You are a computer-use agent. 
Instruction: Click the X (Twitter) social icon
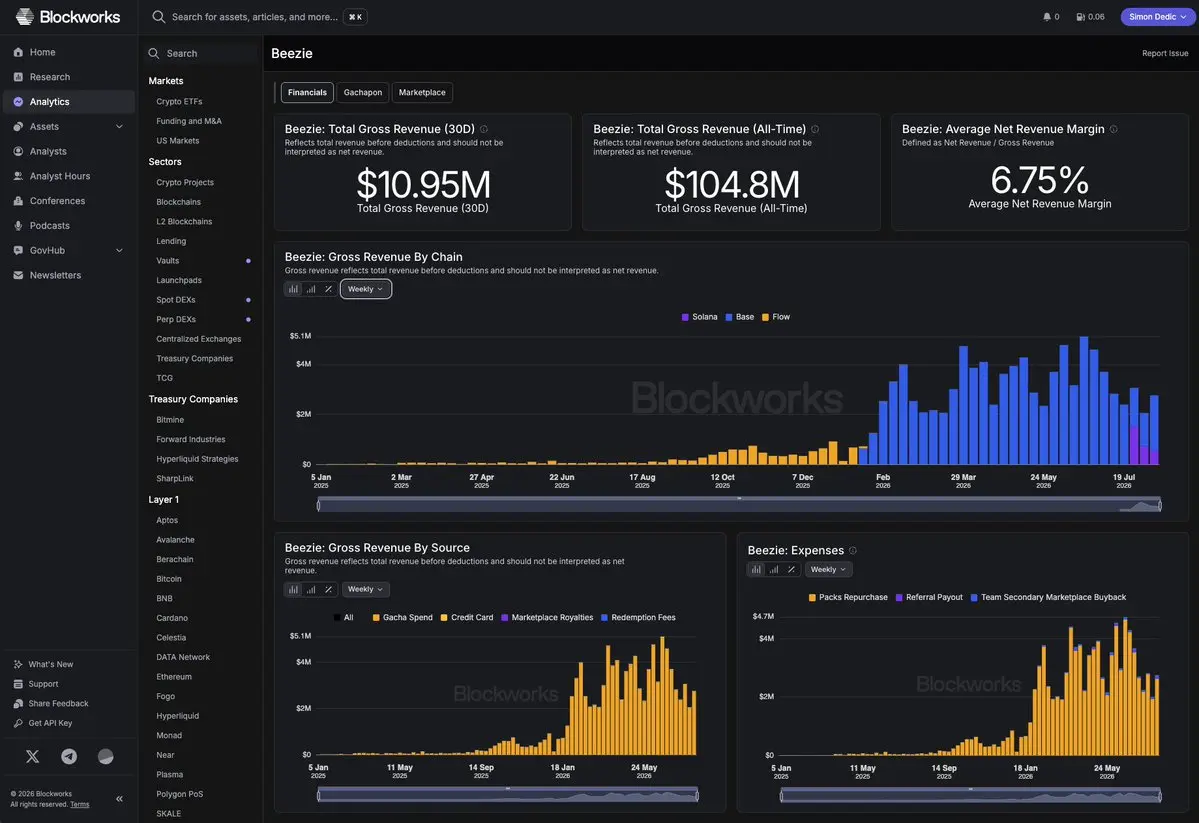click(x=32, y=756)
